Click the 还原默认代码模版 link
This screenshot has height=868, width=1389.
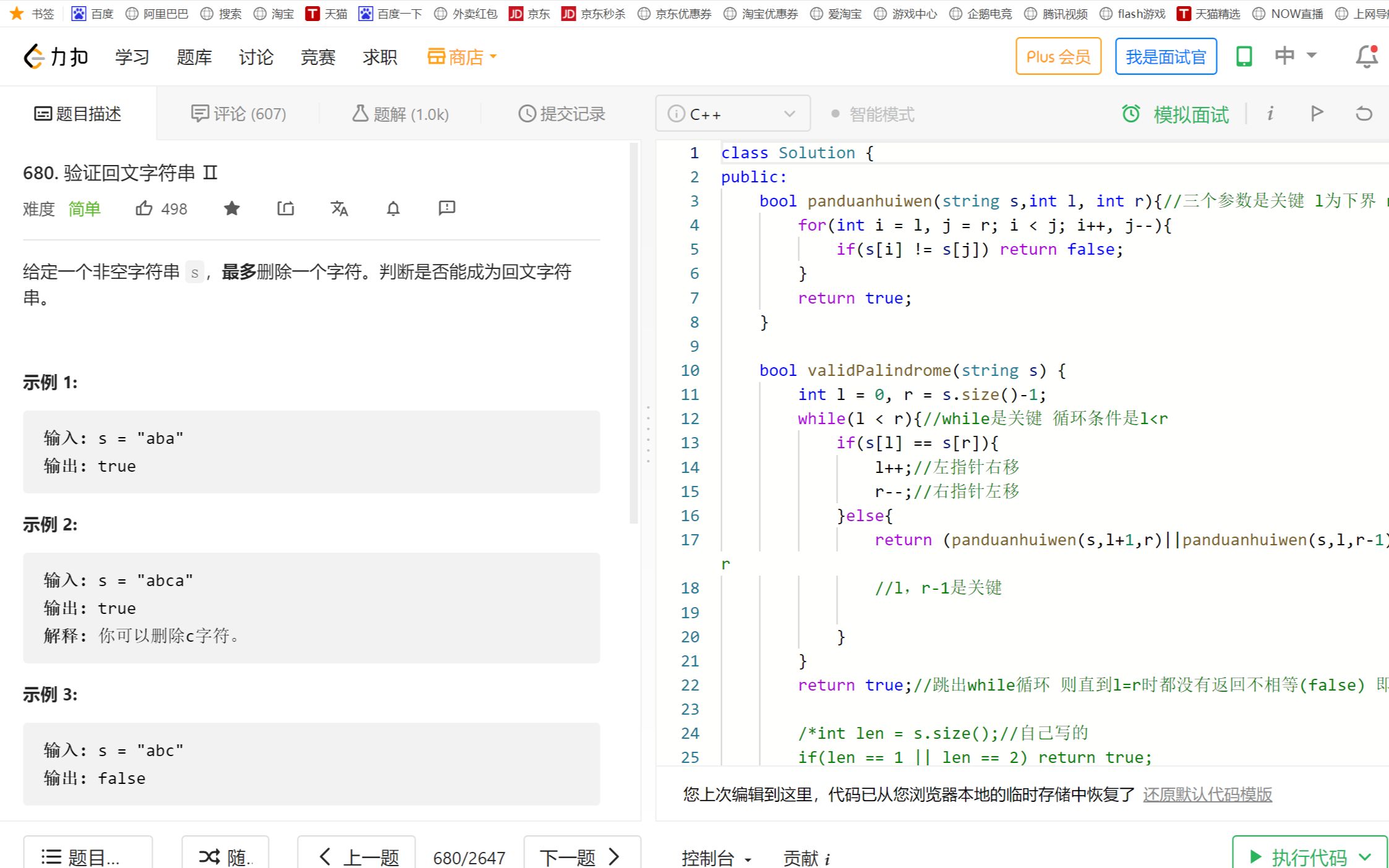tap(1207, 794)
